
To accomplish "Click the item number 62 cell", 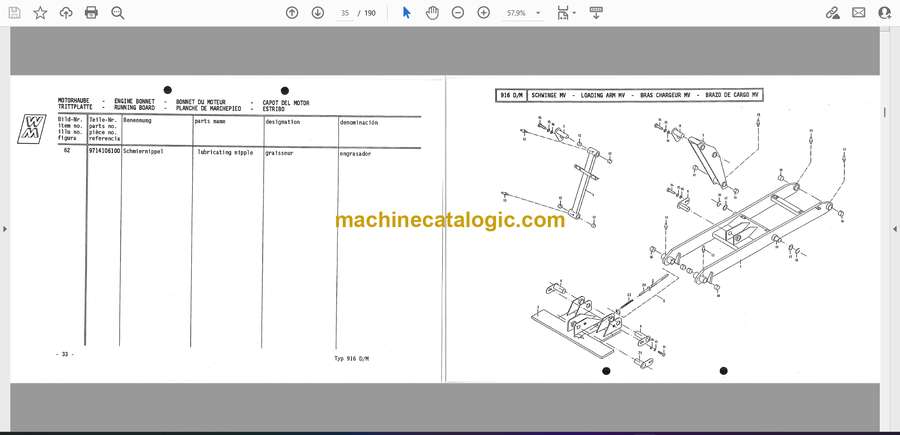I will click(x=67, y=151).
